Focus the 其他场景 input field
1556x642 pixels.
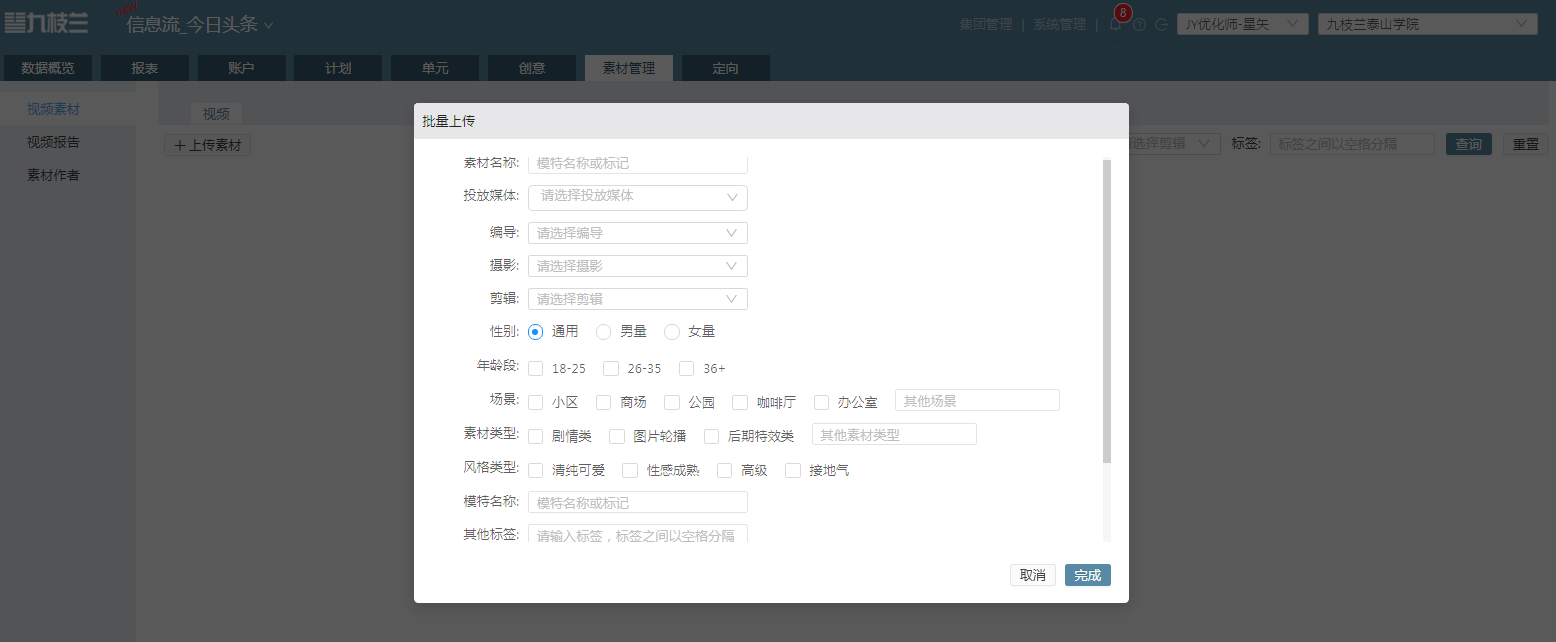[977, 401]
